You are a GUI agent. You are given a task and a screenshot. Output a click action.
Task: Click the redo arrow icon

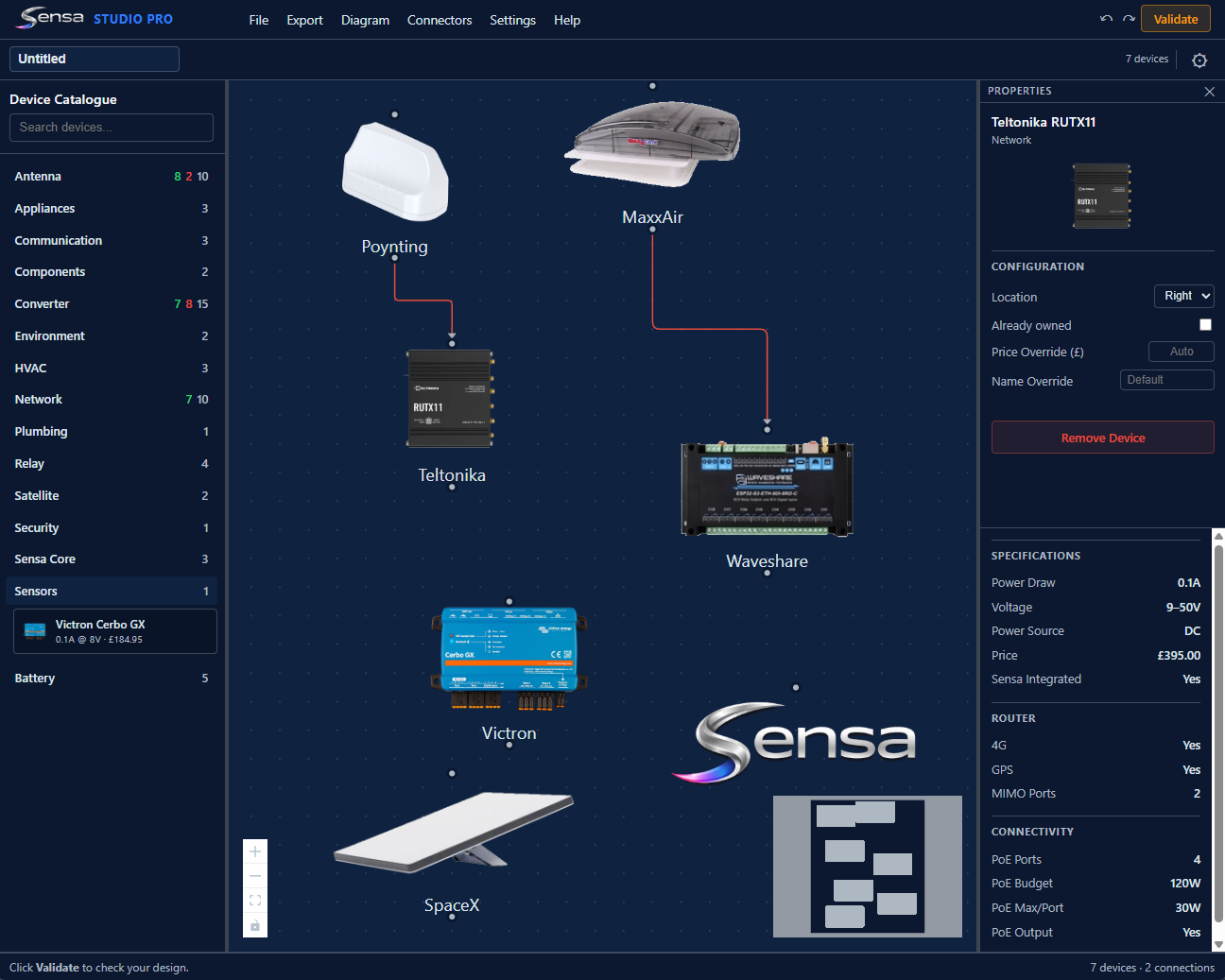coord(1129,19)
